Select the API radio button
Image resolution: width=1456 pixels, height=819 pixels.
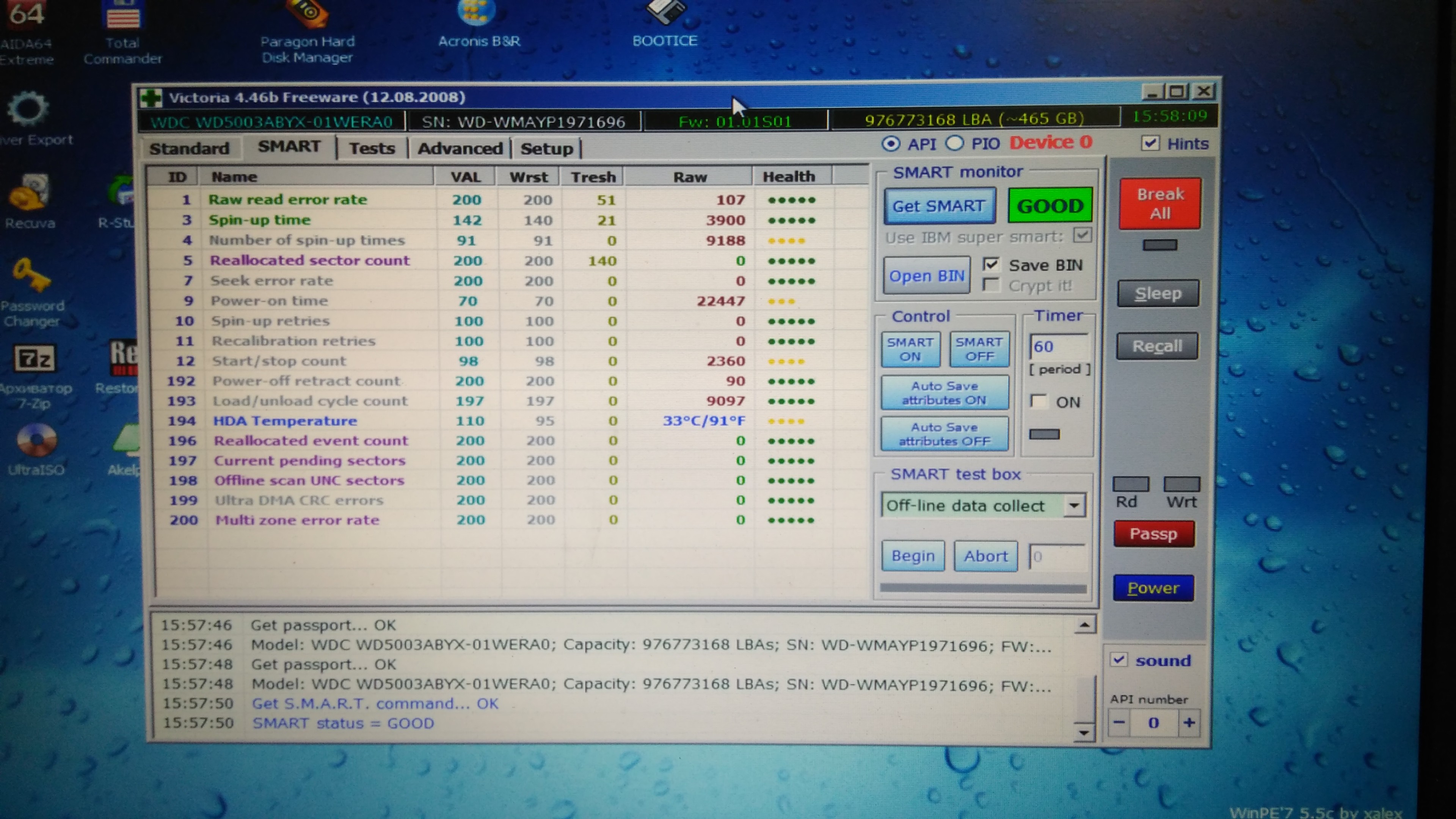[891, 144]
